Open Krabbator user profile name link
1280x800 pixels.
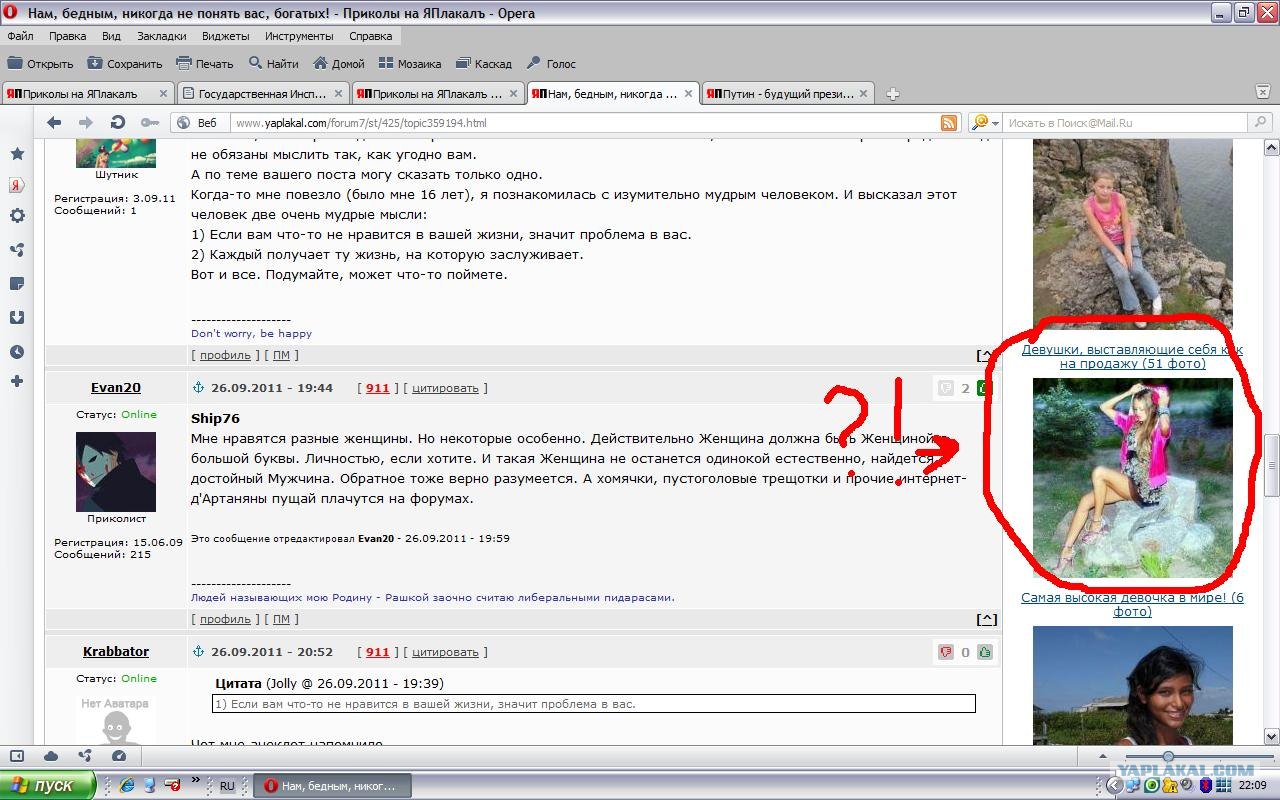pos(116,651)
